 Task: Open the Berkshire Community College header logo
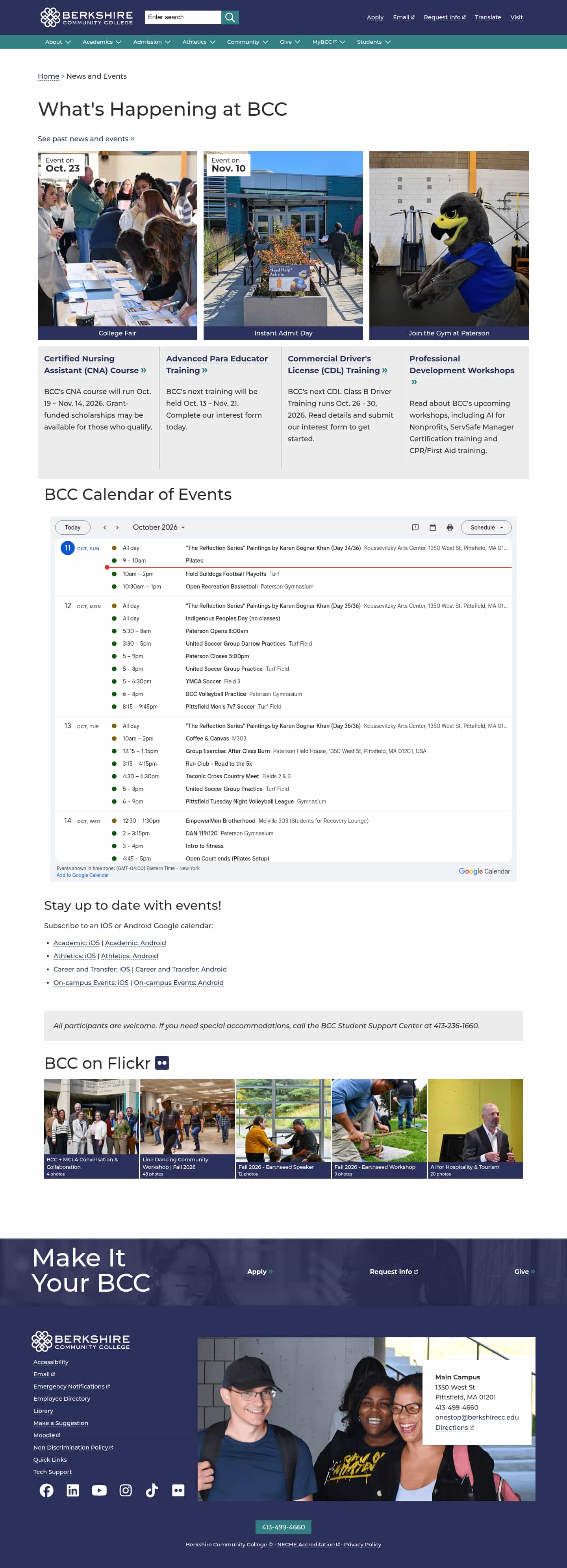click(87, 17)
